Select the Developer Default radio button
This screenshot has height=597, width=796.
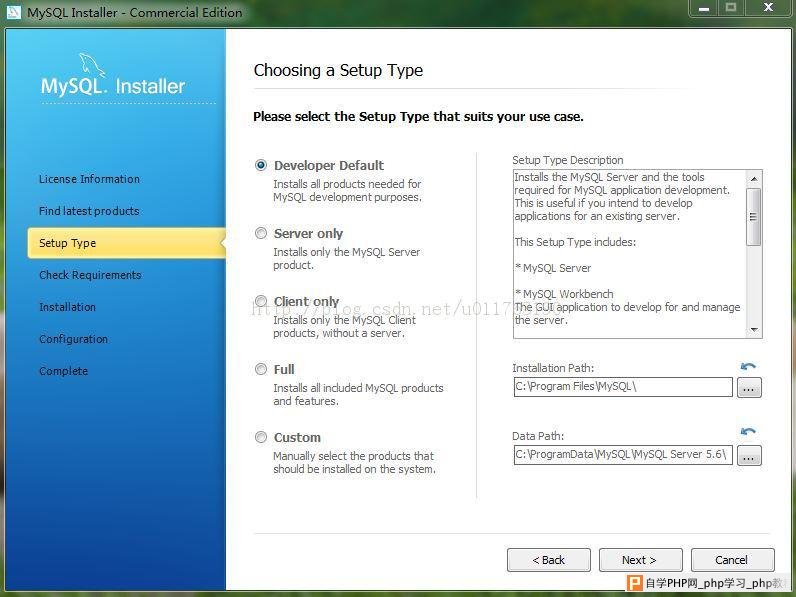[261, 165]
